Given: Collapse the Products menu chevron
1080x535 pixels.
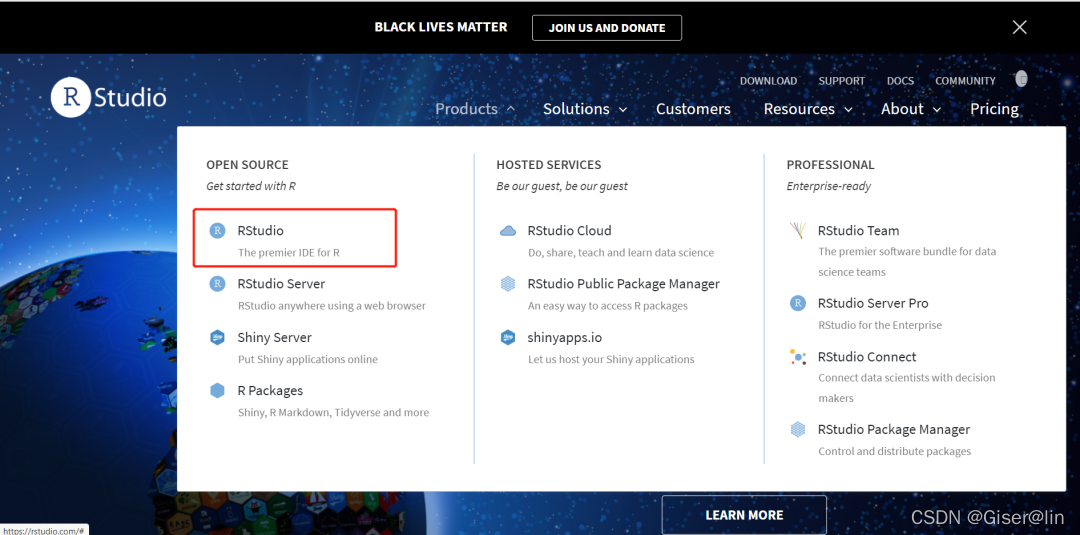Looking at the screenshot, I should coord(511,109).
